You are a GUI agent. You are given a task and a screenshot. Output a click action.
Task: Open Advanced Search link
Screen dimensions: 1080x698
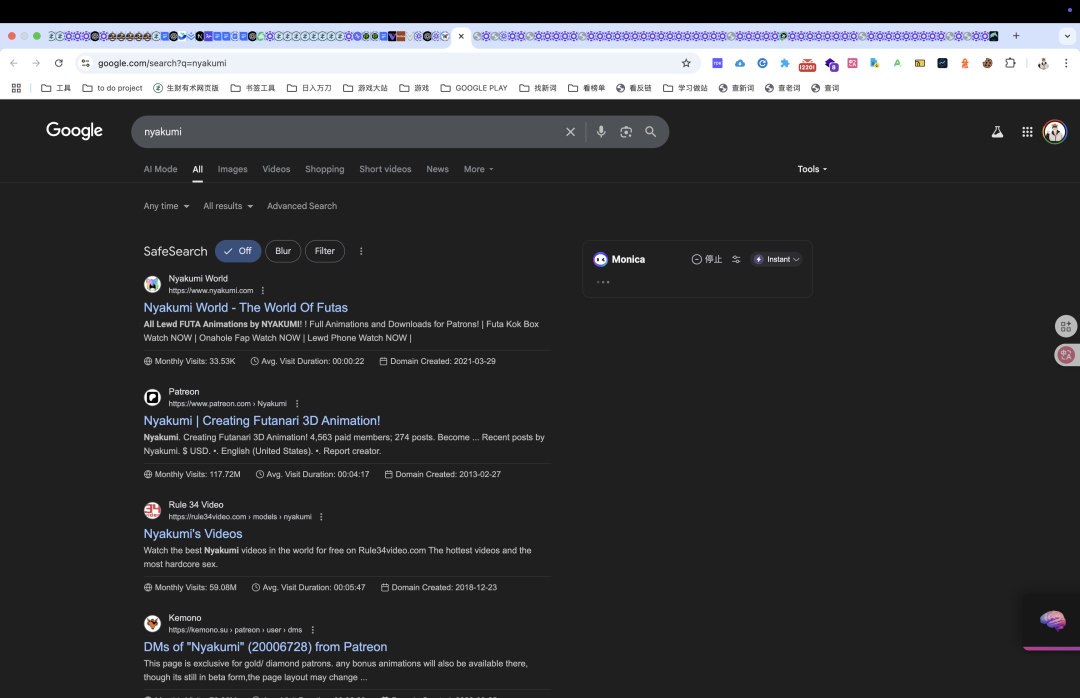pos(302,206)
